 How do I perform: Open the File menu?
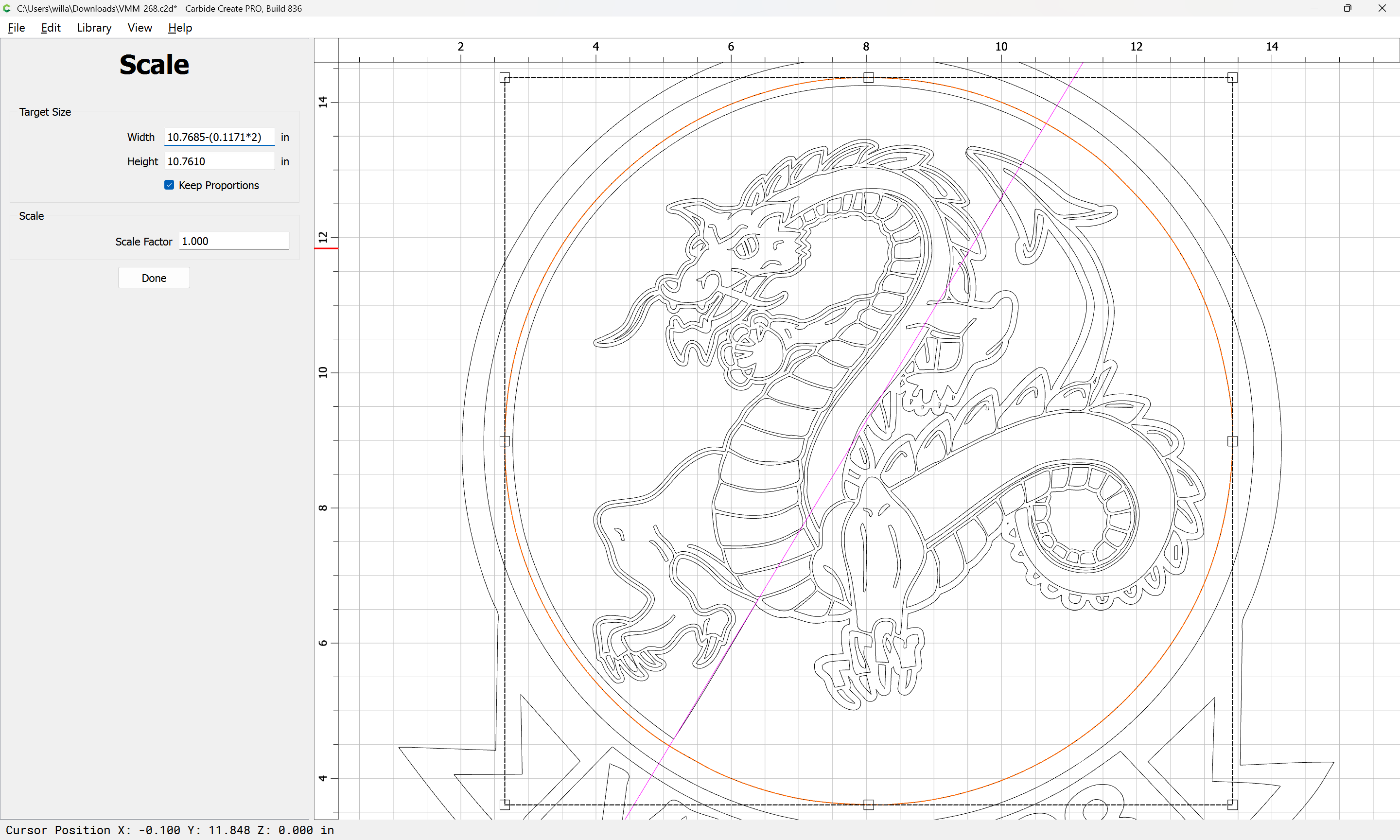tap(16, 28)
